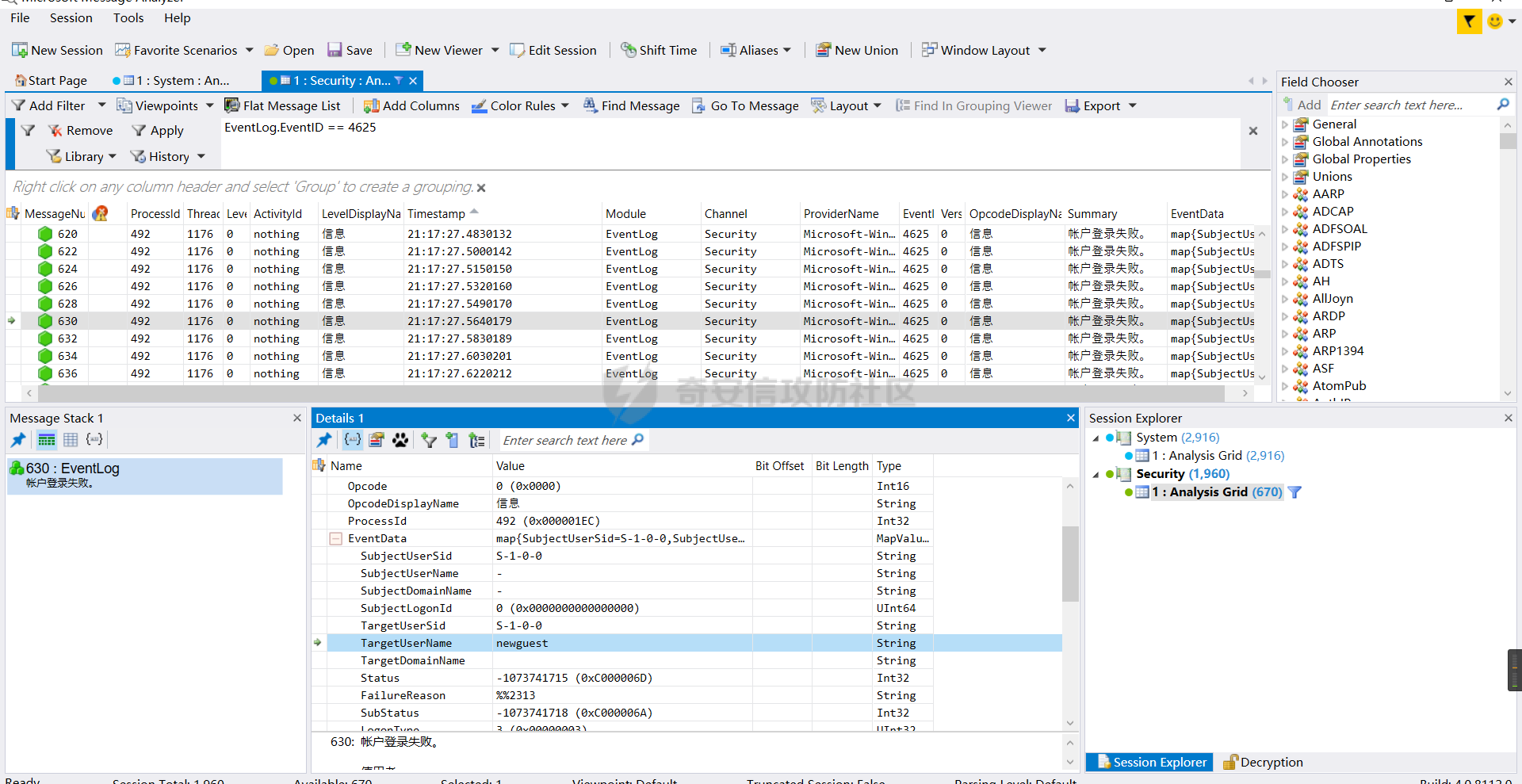Image resolution: width=1522 pixels, height=784 pixels.
Task: Open the Viewpoints dropdown arrow
Action: click(209, 105)
